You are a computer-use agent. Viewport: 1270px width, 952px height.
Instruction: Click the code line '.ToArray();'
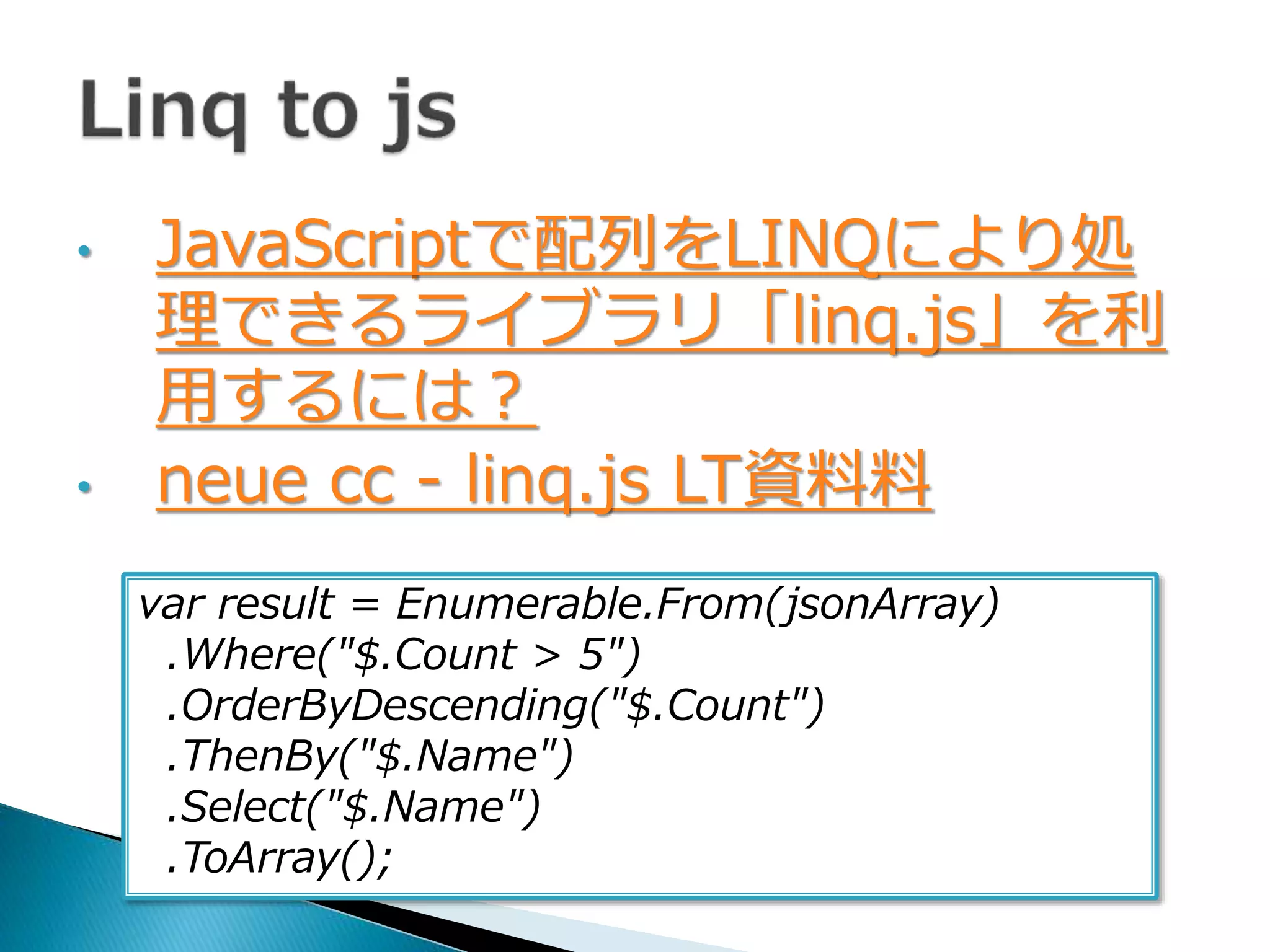280,858
